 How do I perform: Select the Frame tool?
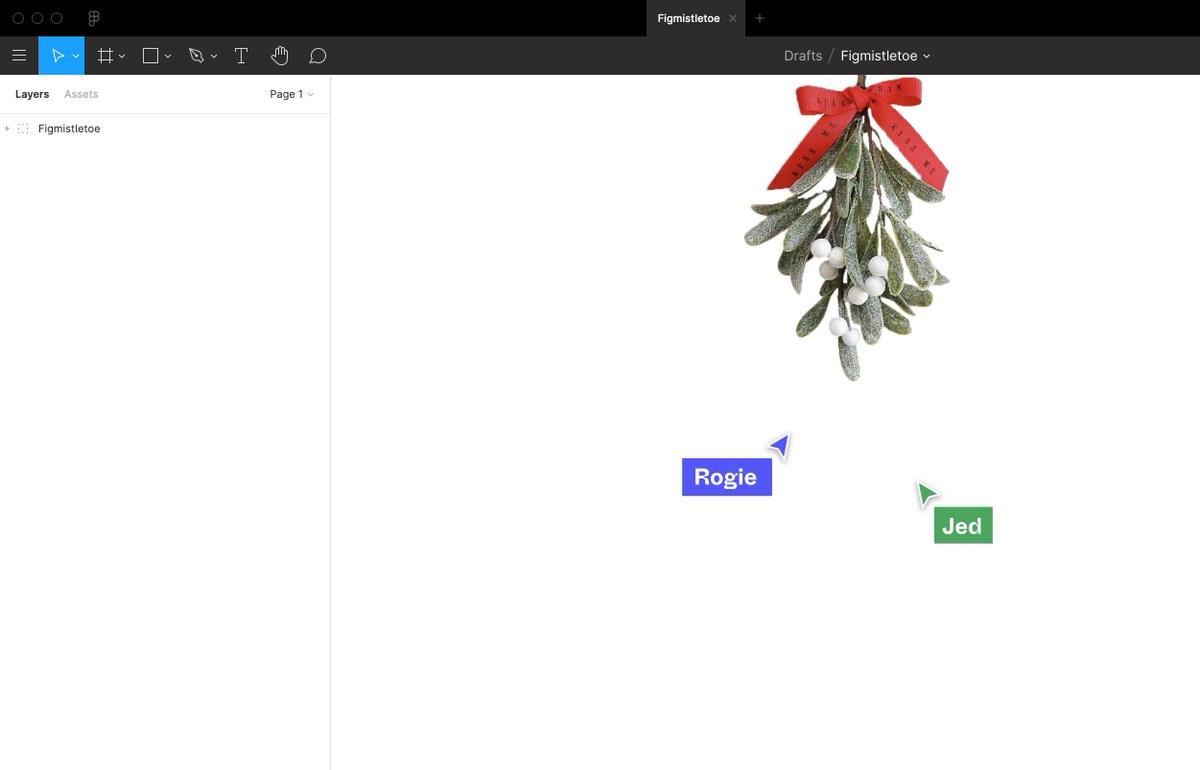105,56
